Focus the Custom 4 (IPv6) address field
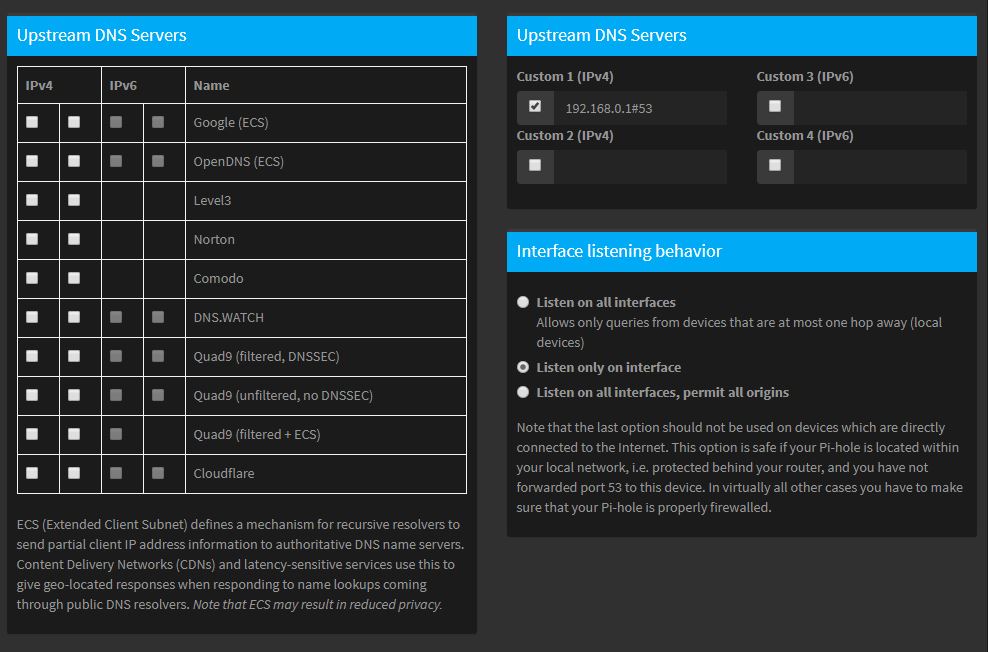Image resolution: width=988 pixels, height=652 pixels. 880,167
